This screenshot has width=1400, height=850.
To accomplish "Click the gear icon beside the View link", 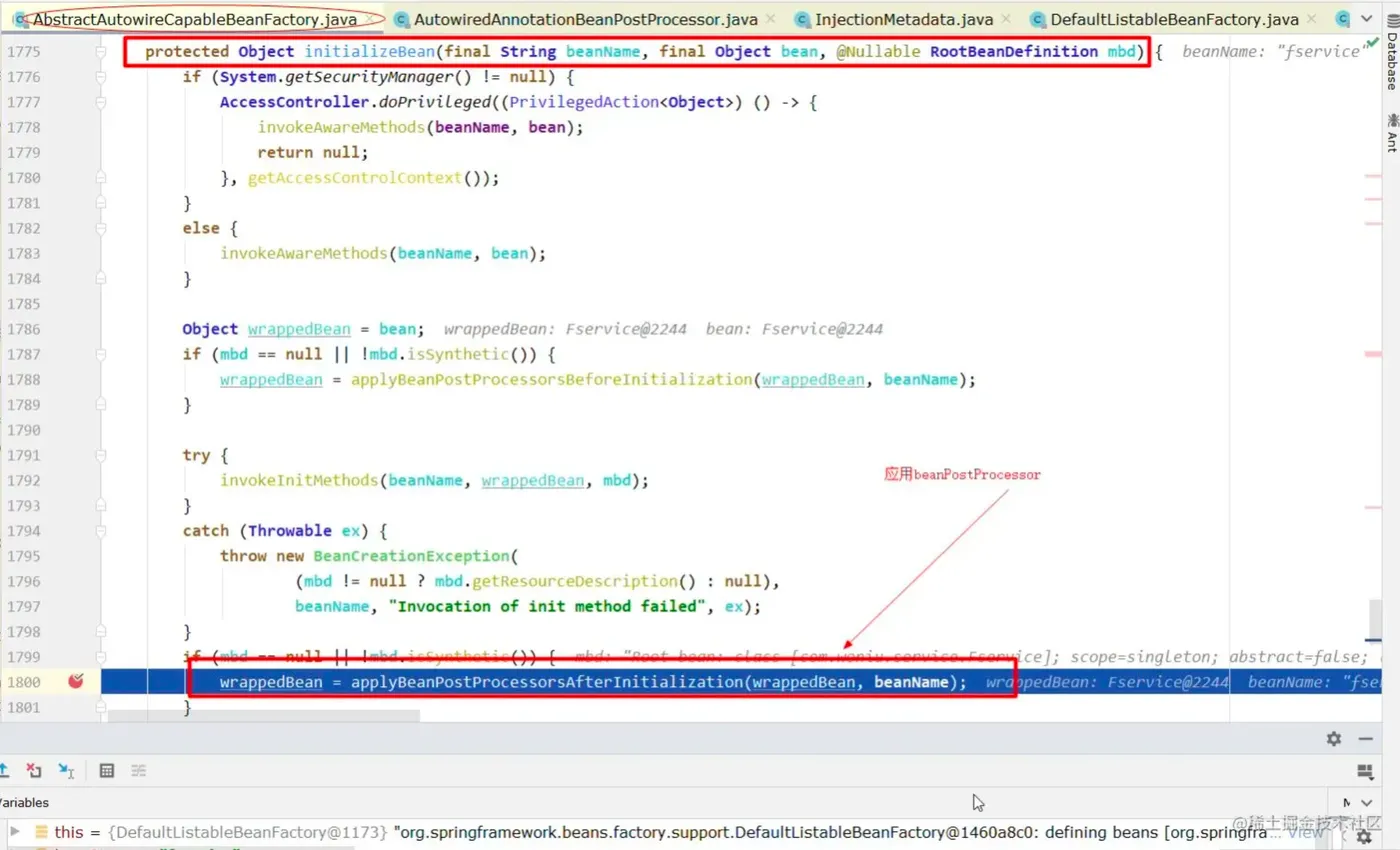I will tap(1364, 836).
